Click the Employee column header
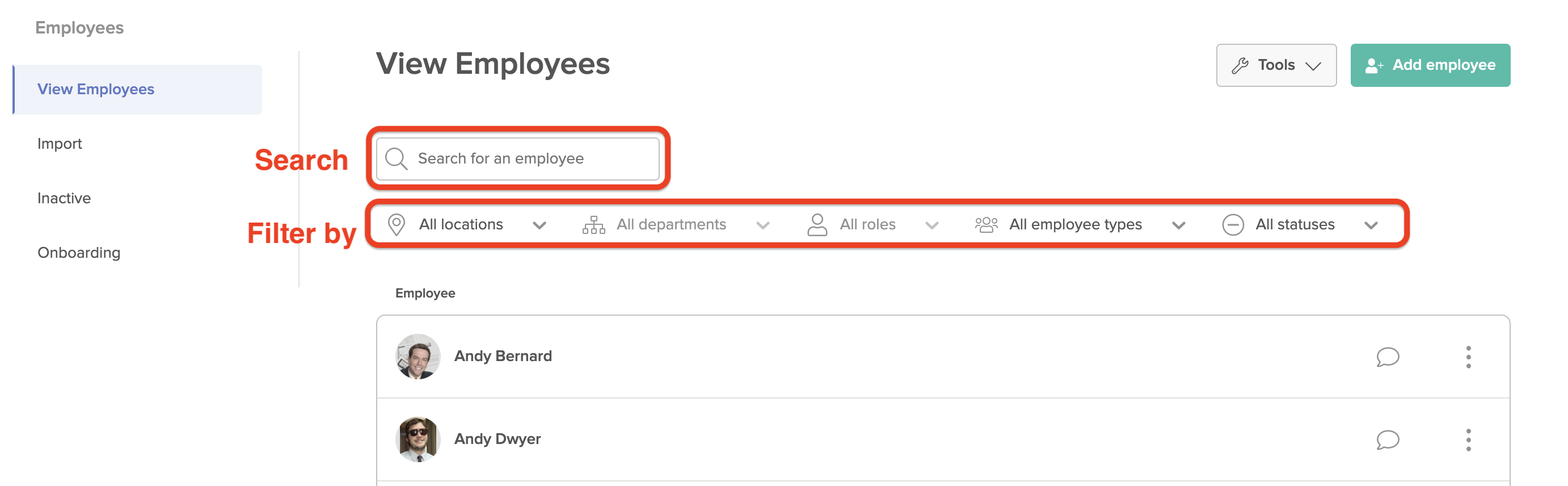This screenshot has height=486, width=1568. (425, 294)
